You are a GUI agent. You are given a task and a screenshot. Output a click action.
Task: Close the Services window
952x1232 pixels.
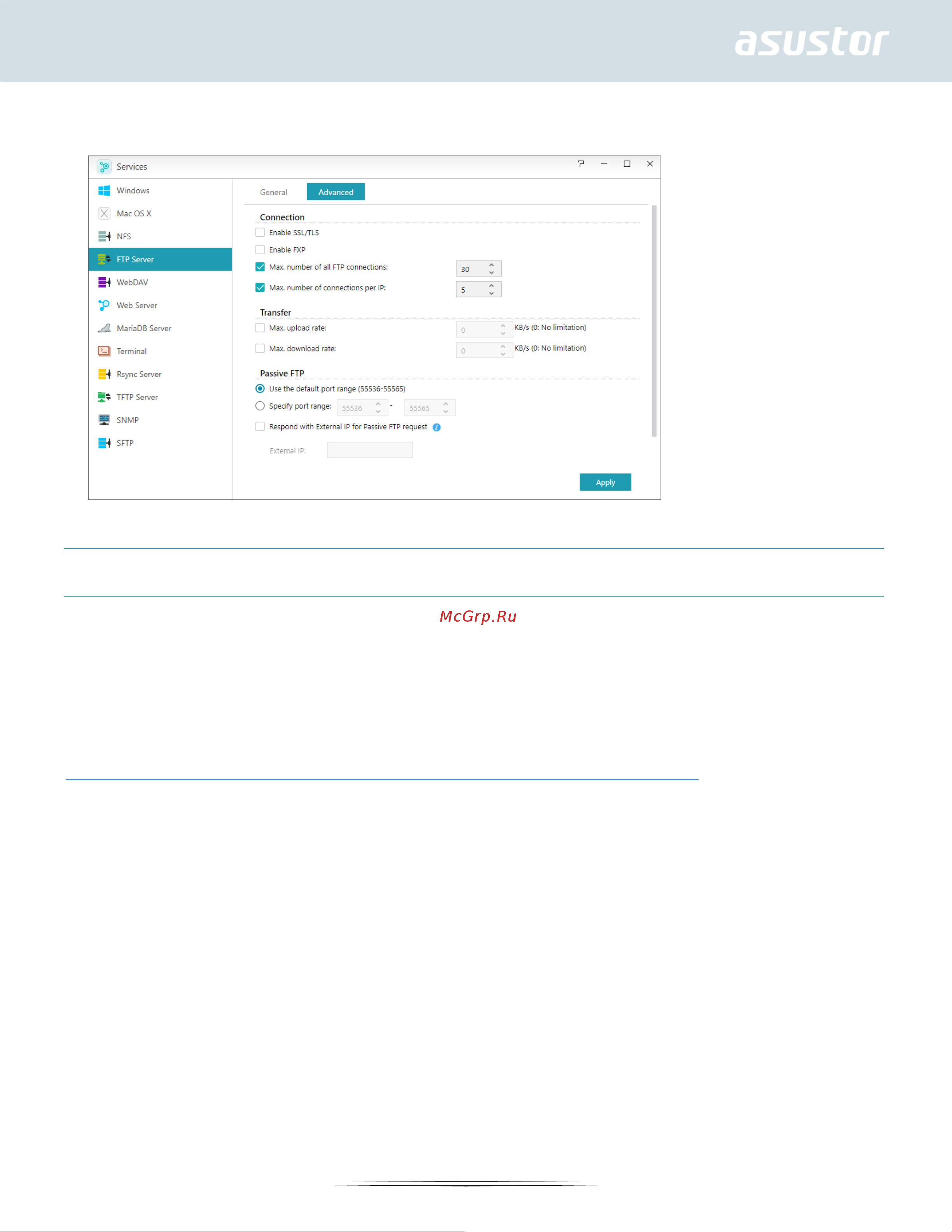tap(650, 164)
